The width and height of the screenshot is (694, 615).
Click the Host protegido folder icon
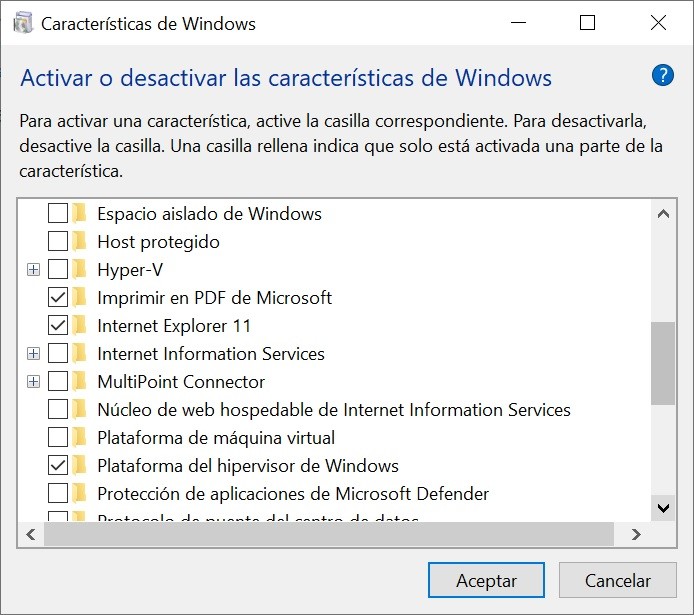tap(80, 241)
